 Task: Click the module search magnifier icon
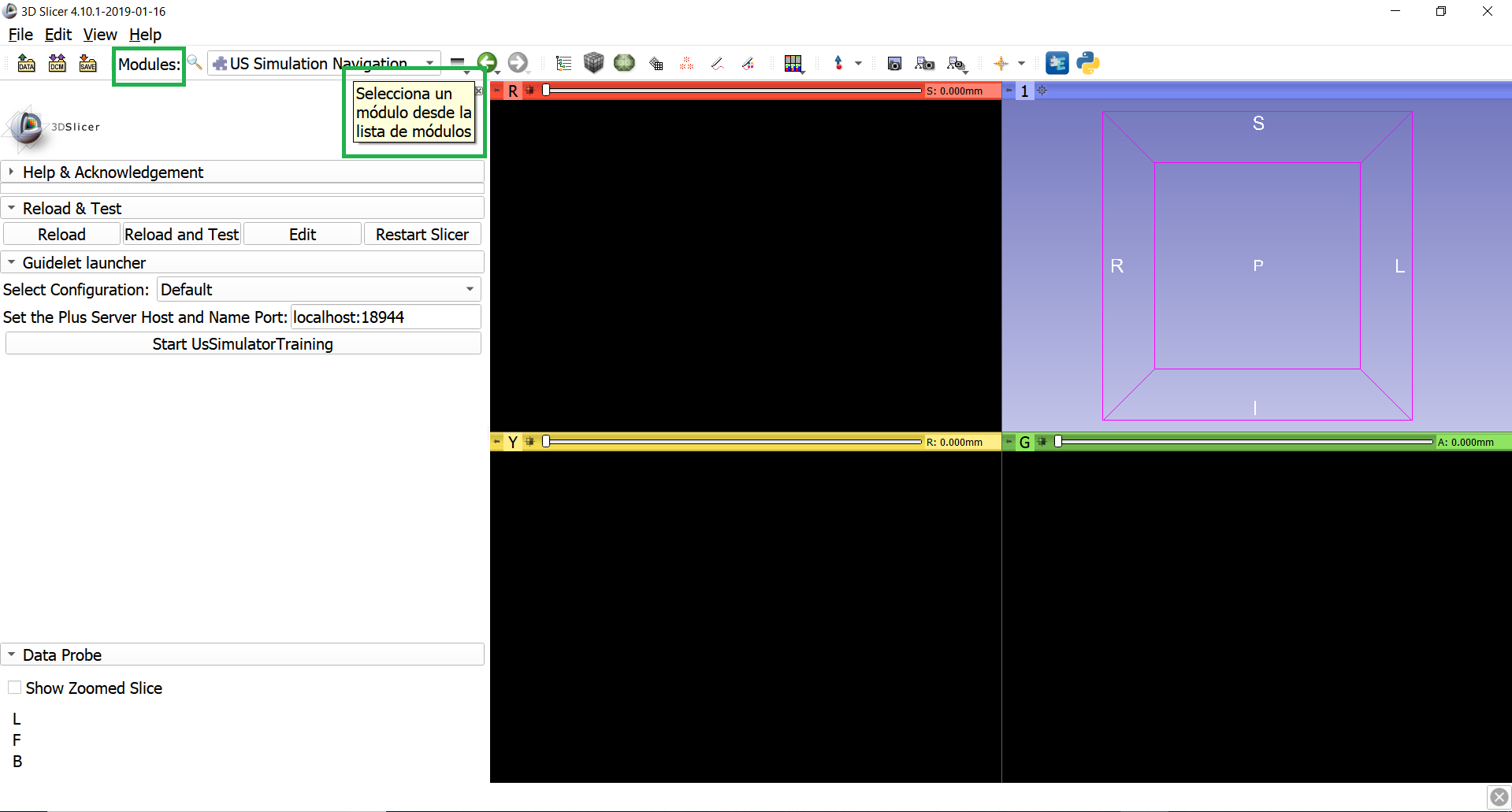[195, 63]
